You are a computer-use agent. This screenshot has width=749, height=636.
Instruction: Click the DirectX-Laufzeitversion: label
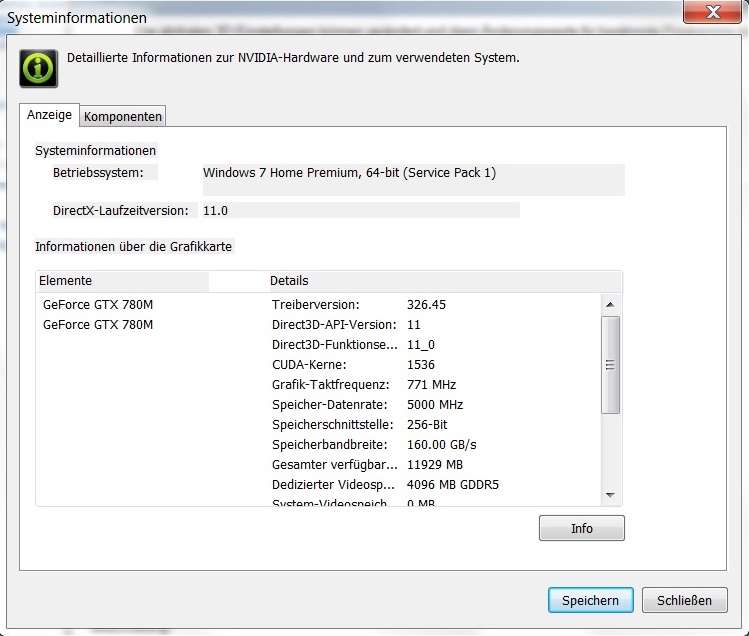click(121, 211)
